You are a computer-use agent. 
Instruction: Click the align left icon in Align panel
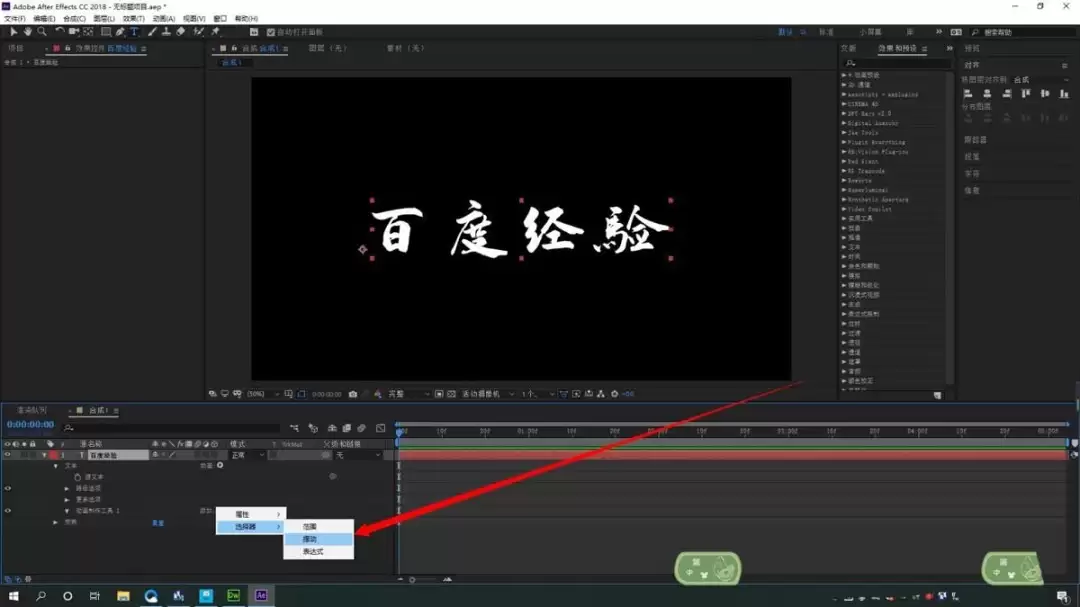[x=968, y=94]
